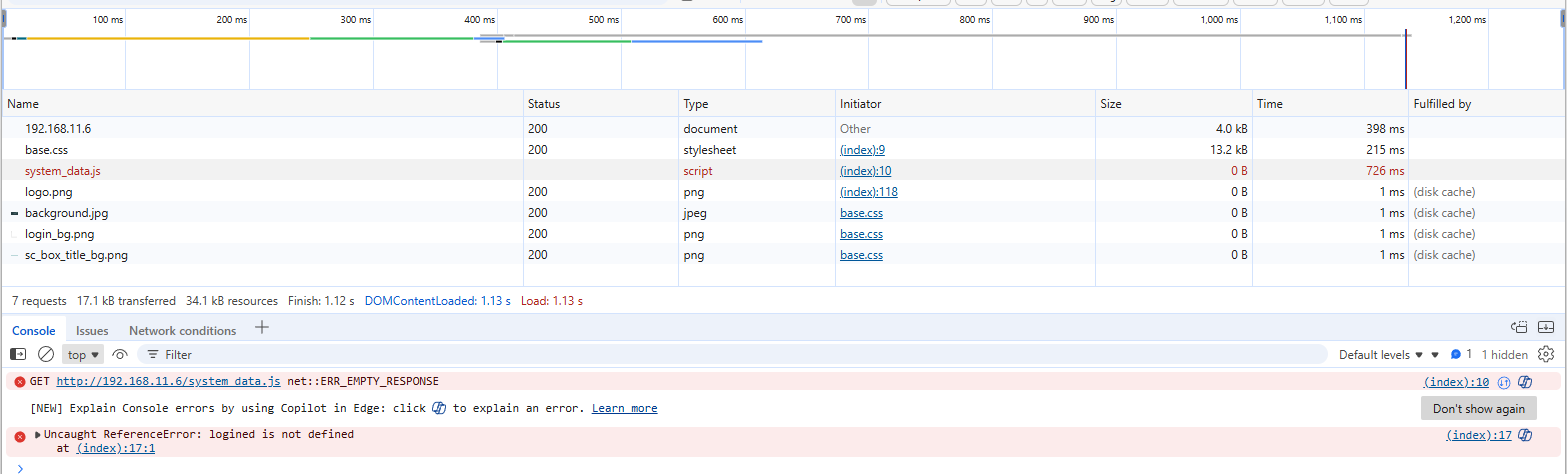This screenshot has height=474, width=1567.
Task: Click the 13.2 kB size value
Action: pyautogui.click(x=1227, y=150)
